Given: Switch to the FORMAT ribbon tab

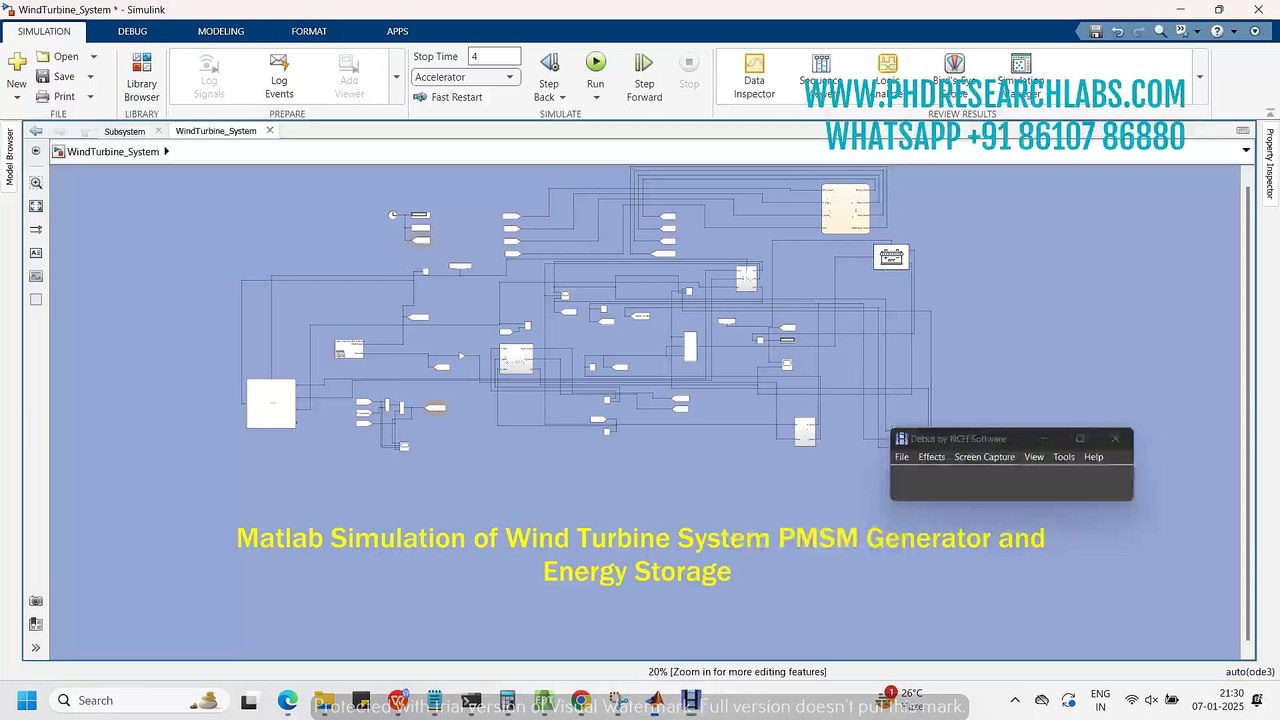Looking at the screenshot, I should (x=309, y=31).
